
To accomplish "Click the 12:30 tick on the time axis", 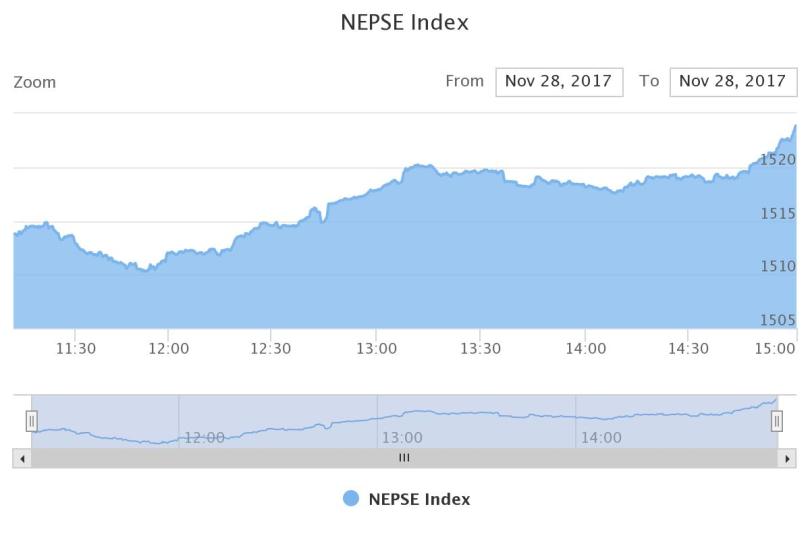I will [271, 348].
